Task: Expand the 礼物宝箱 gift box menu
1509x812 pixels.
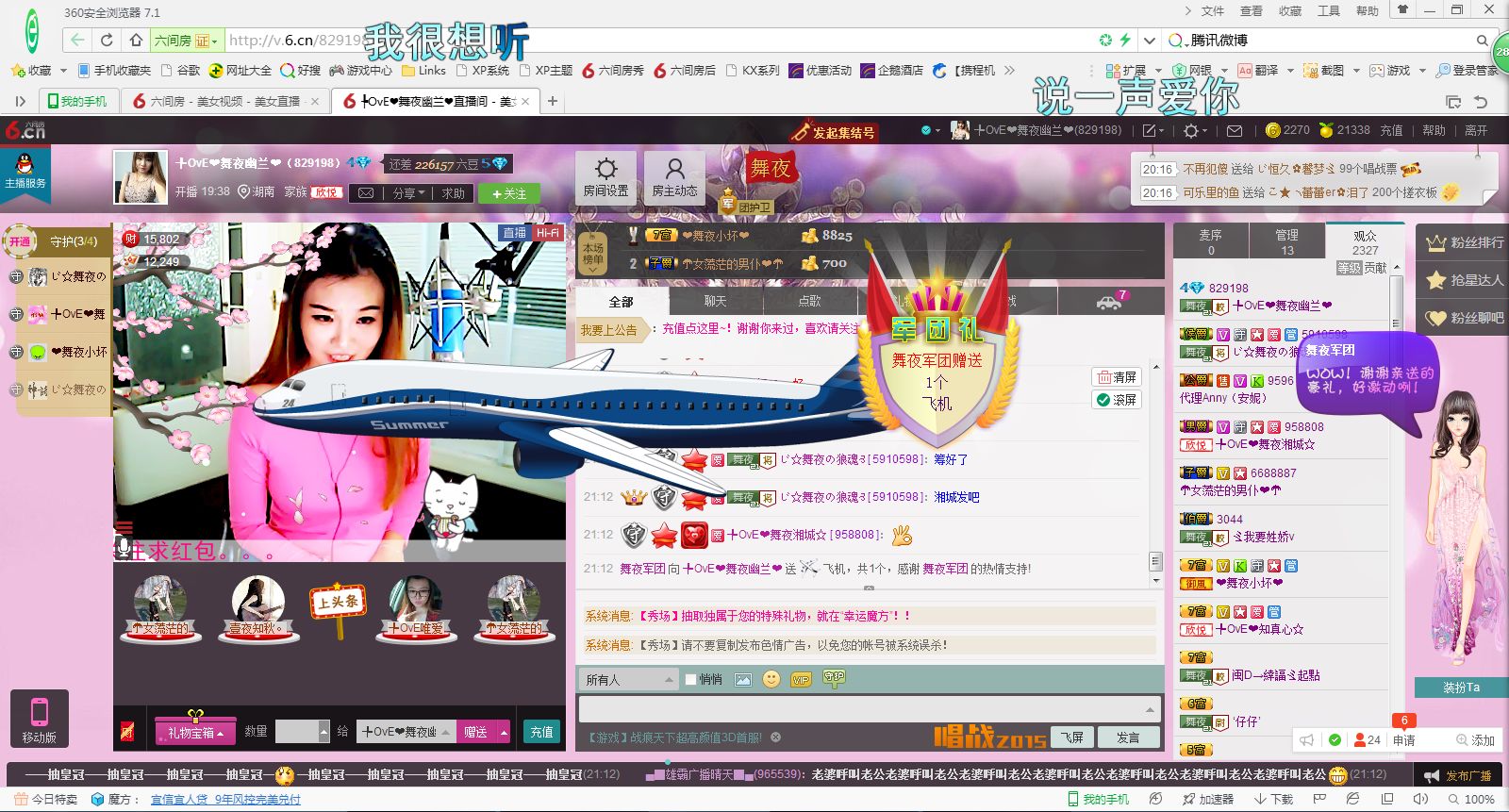Action: pyautogui.click(x=195, y=732)
